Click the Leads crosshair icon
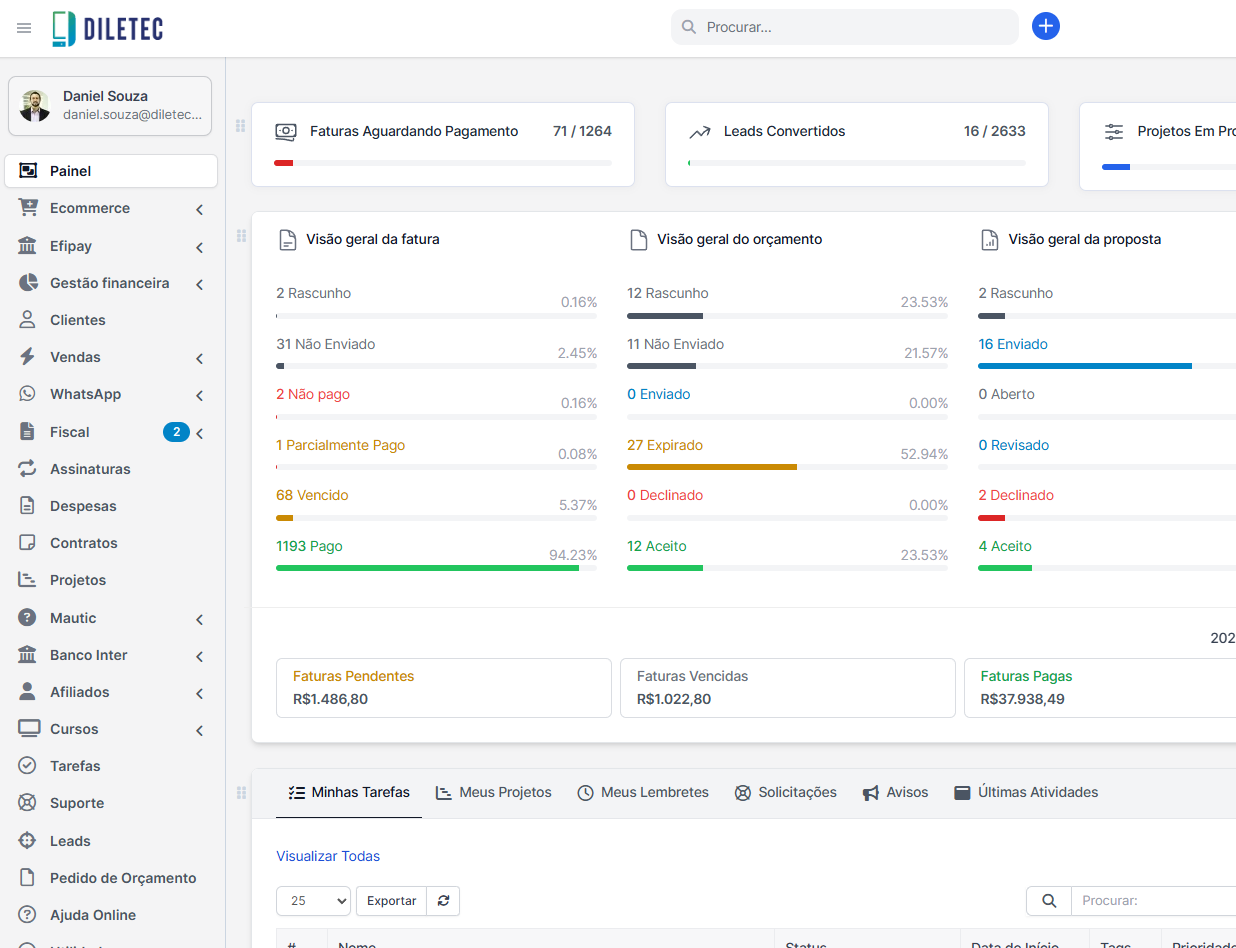 click(28, 841)
